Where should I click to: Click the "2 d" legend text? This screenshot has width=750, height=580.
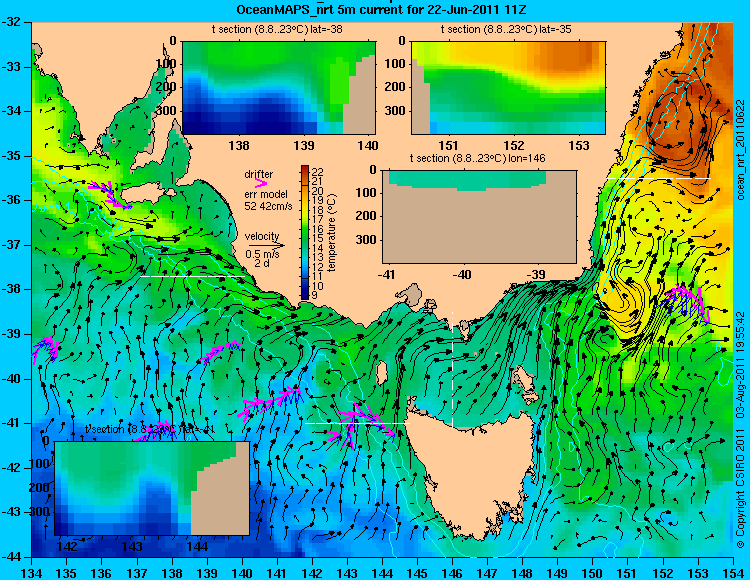[x=261, y=263]
